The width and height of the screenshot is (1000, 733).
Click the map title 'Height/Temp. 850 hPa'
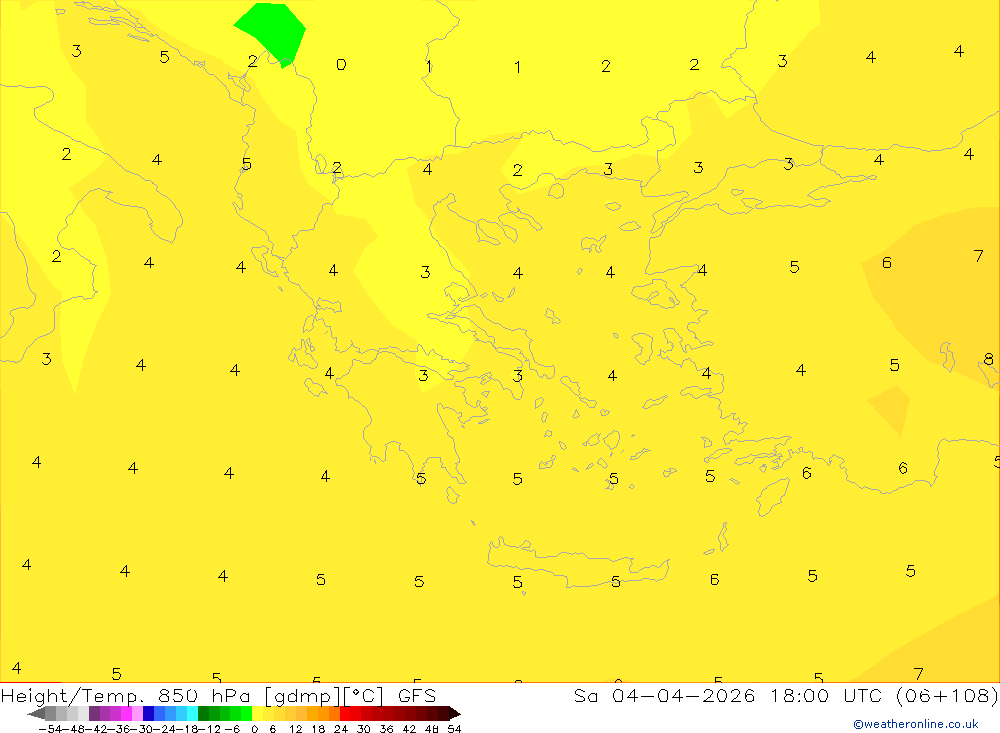coord(128,695)
